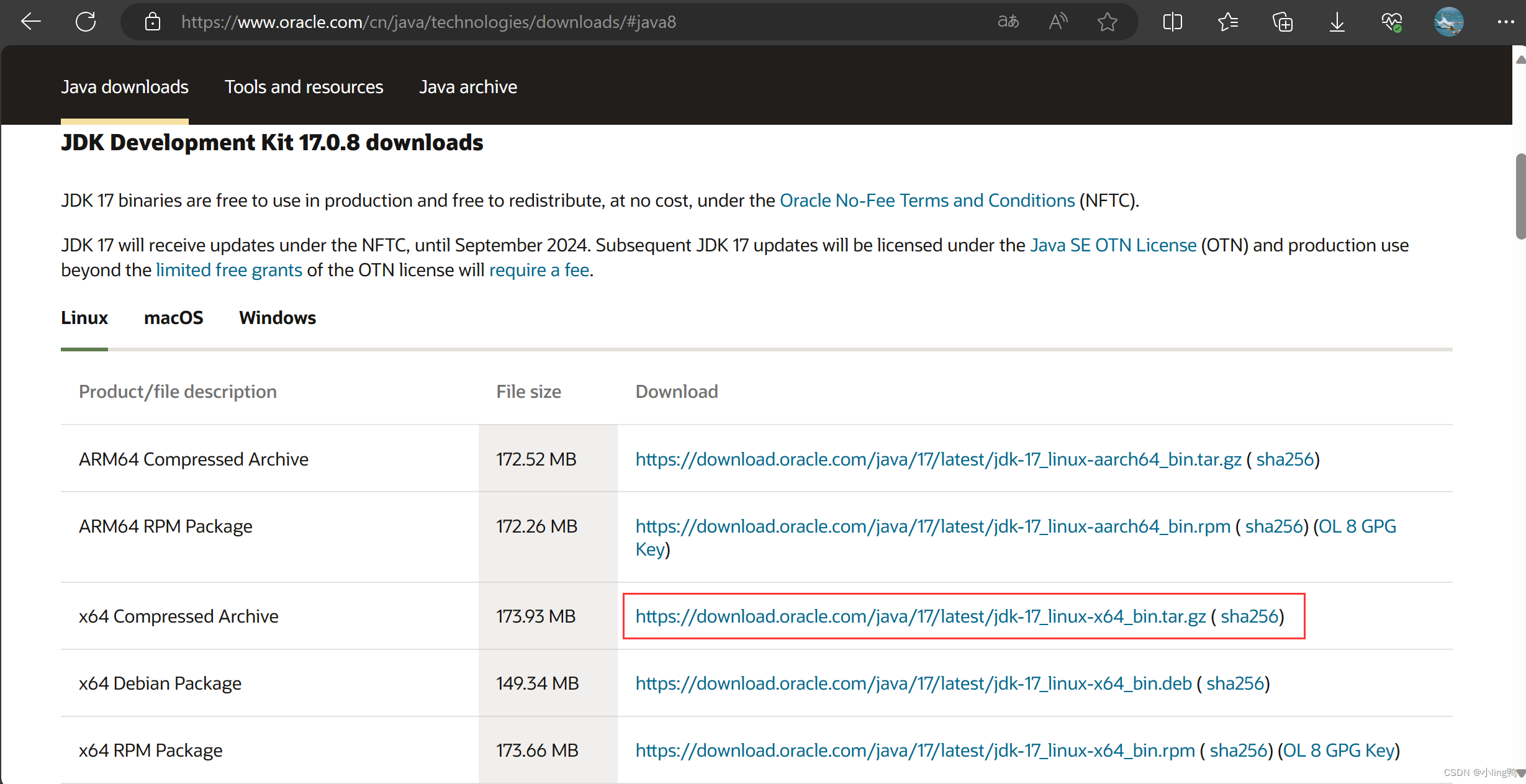Open the Favorites list icon

(1228, 22)
